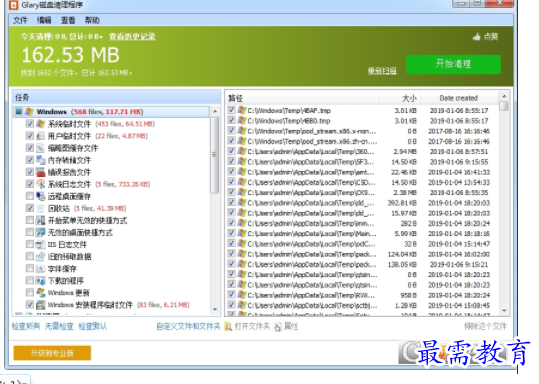Click the 远程桌面缓存 icon
The height and width of the screenshot is (384, 539).
[41, 196]
